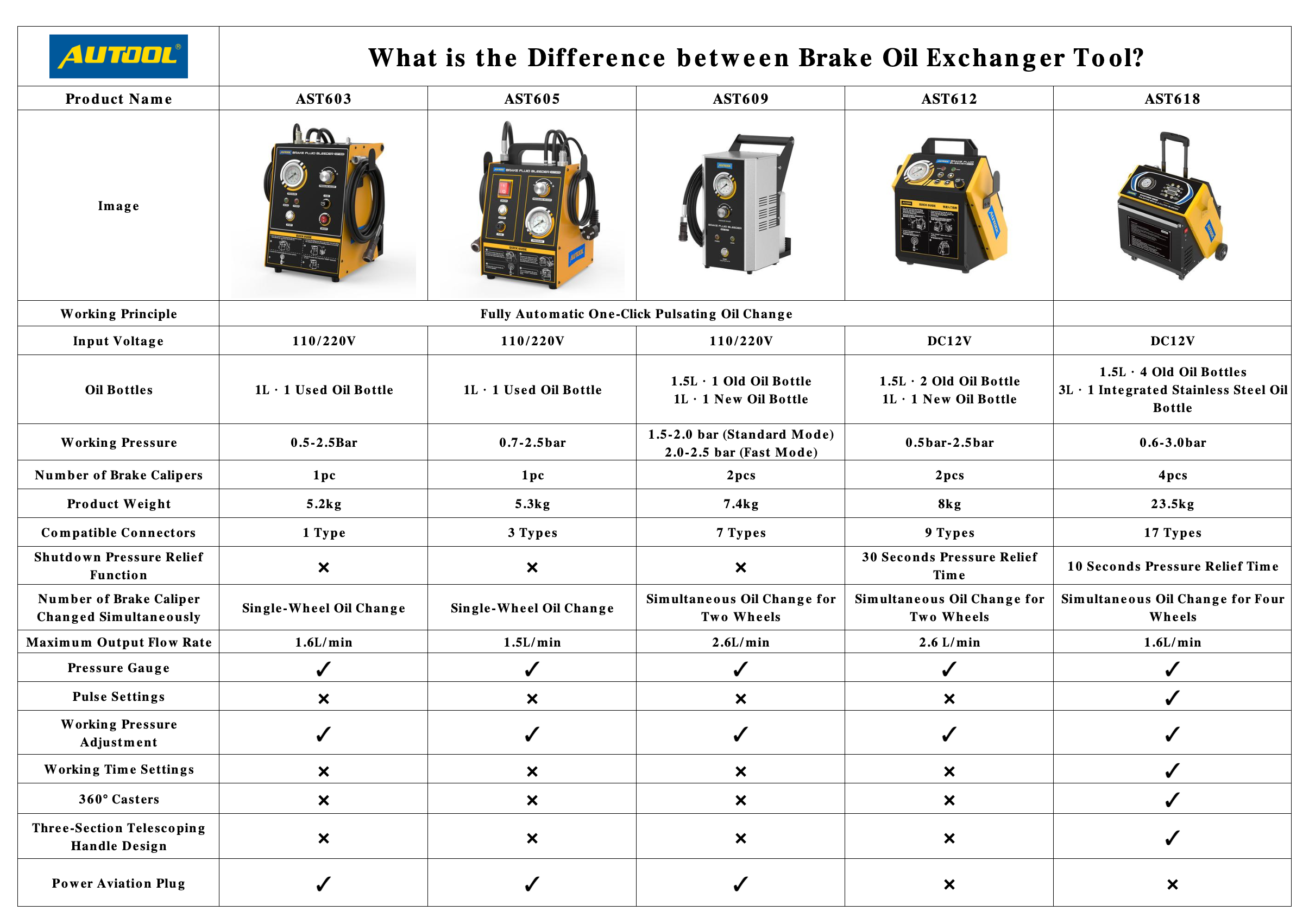Click the AST603 Telescoping Handle cross
1309x924 pixels.
[x=323, y=838]
